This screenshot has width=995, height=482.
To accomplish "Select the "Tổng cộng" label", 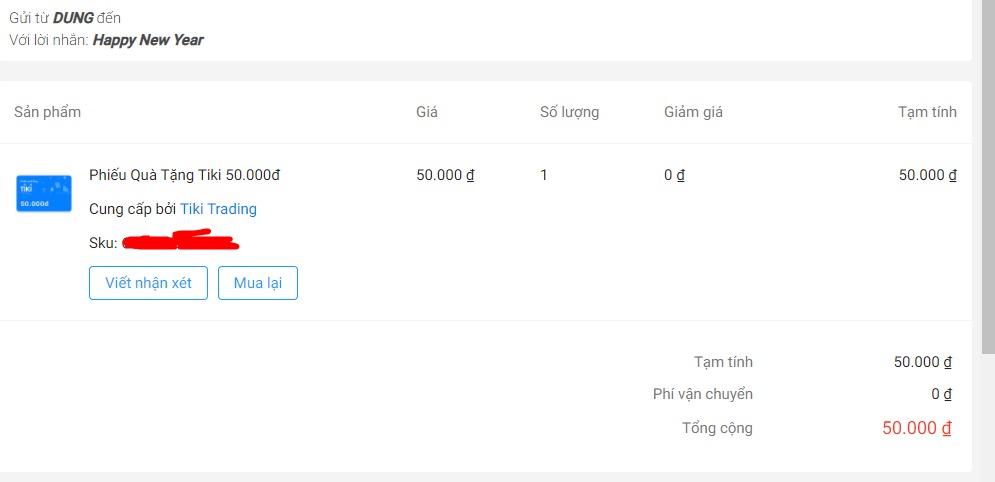I will (717, 428).
